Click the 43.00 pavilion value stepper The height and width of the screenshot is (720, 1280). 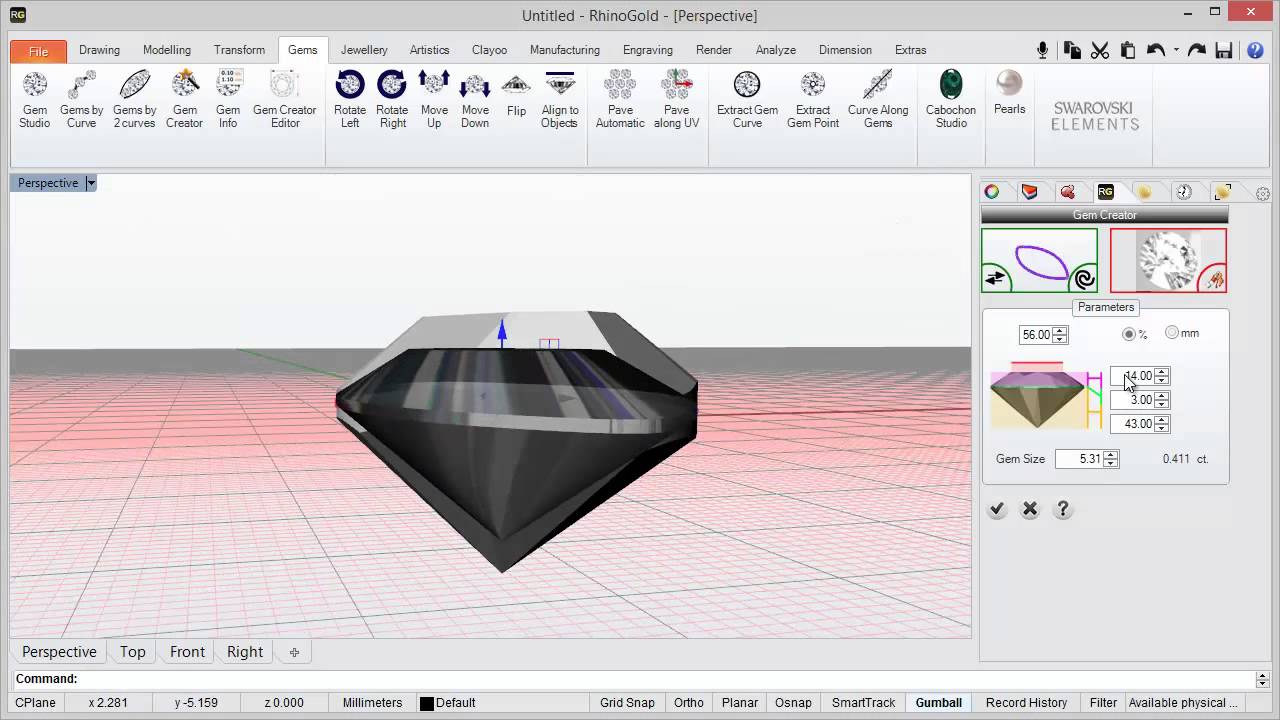coord(1161,424)
